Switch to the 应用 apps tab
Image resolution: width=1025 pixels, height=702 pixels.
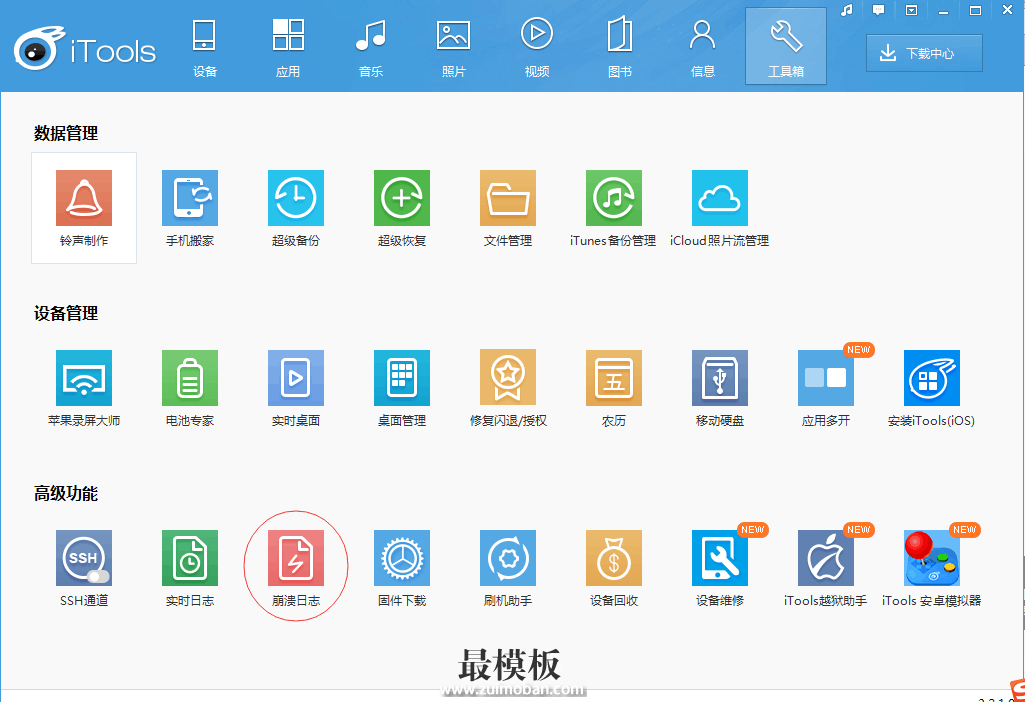click(288, 48)
